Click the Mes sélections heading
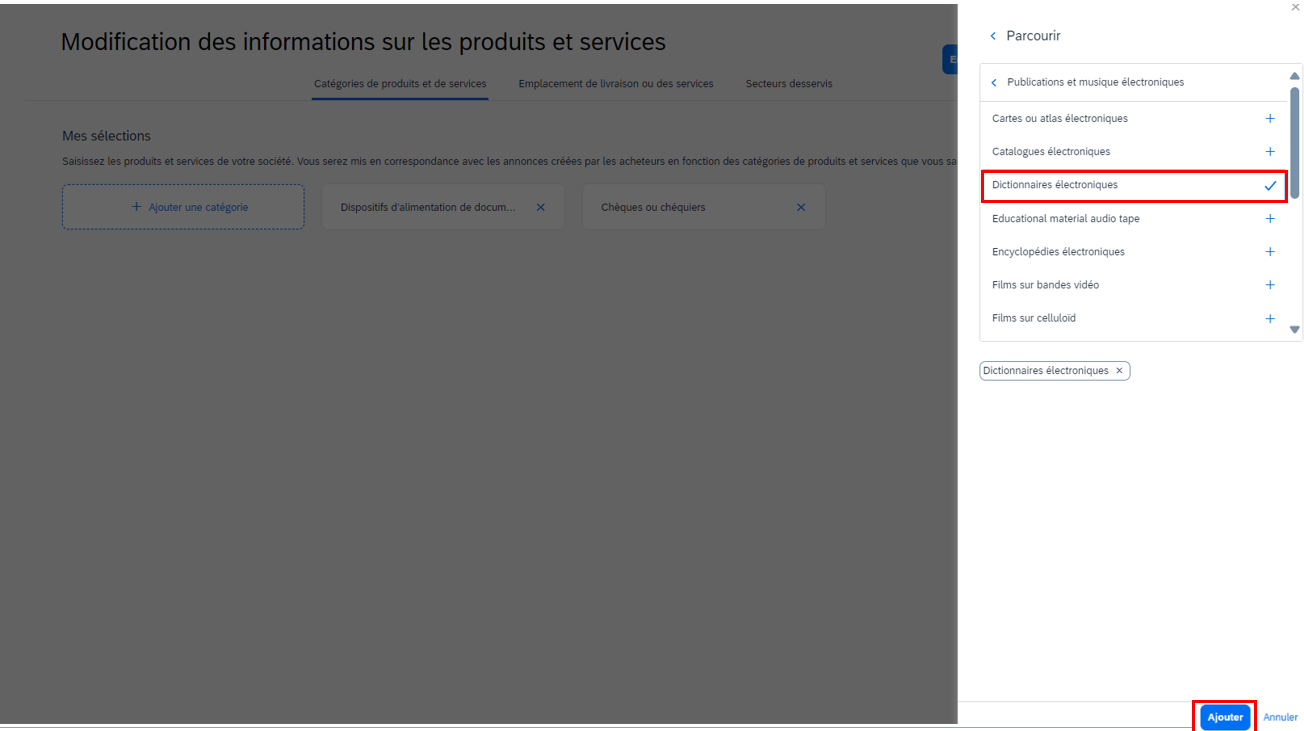Image resolution: width=1304 pixels, height=731 pixels. (106, 136)
